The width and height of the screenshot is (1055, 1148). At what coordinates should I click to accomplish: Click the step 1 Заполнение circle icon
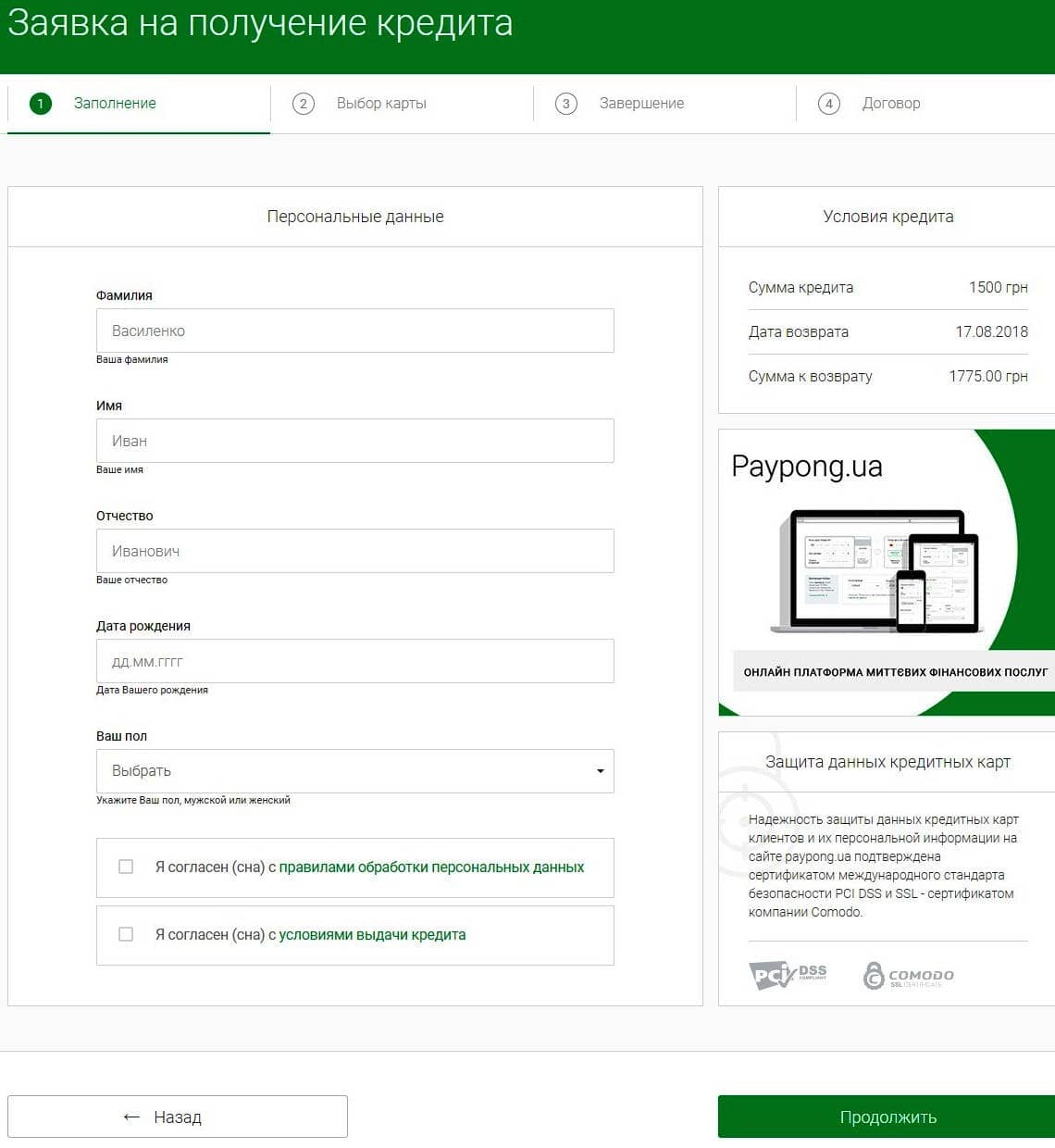click(x=40, y=104)
